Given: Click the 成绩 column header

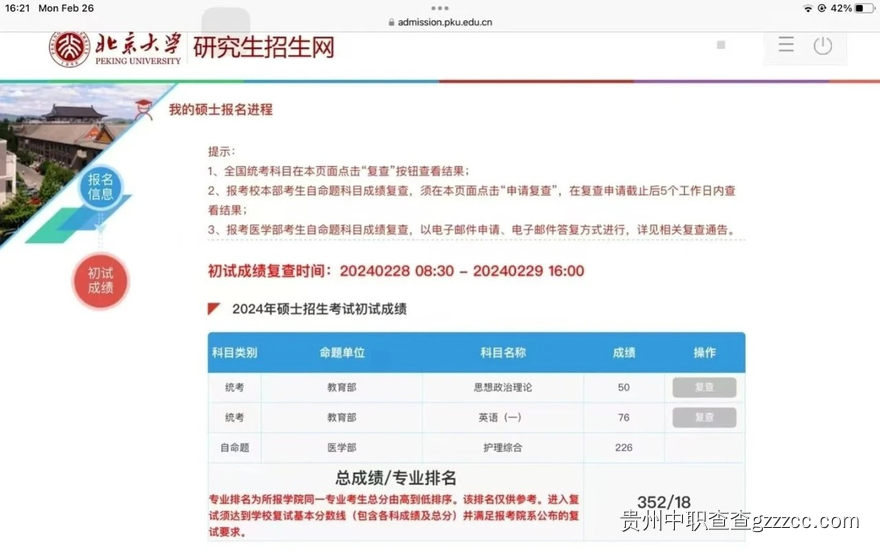Looking at the screenshot, I should [x=624, y=352].
